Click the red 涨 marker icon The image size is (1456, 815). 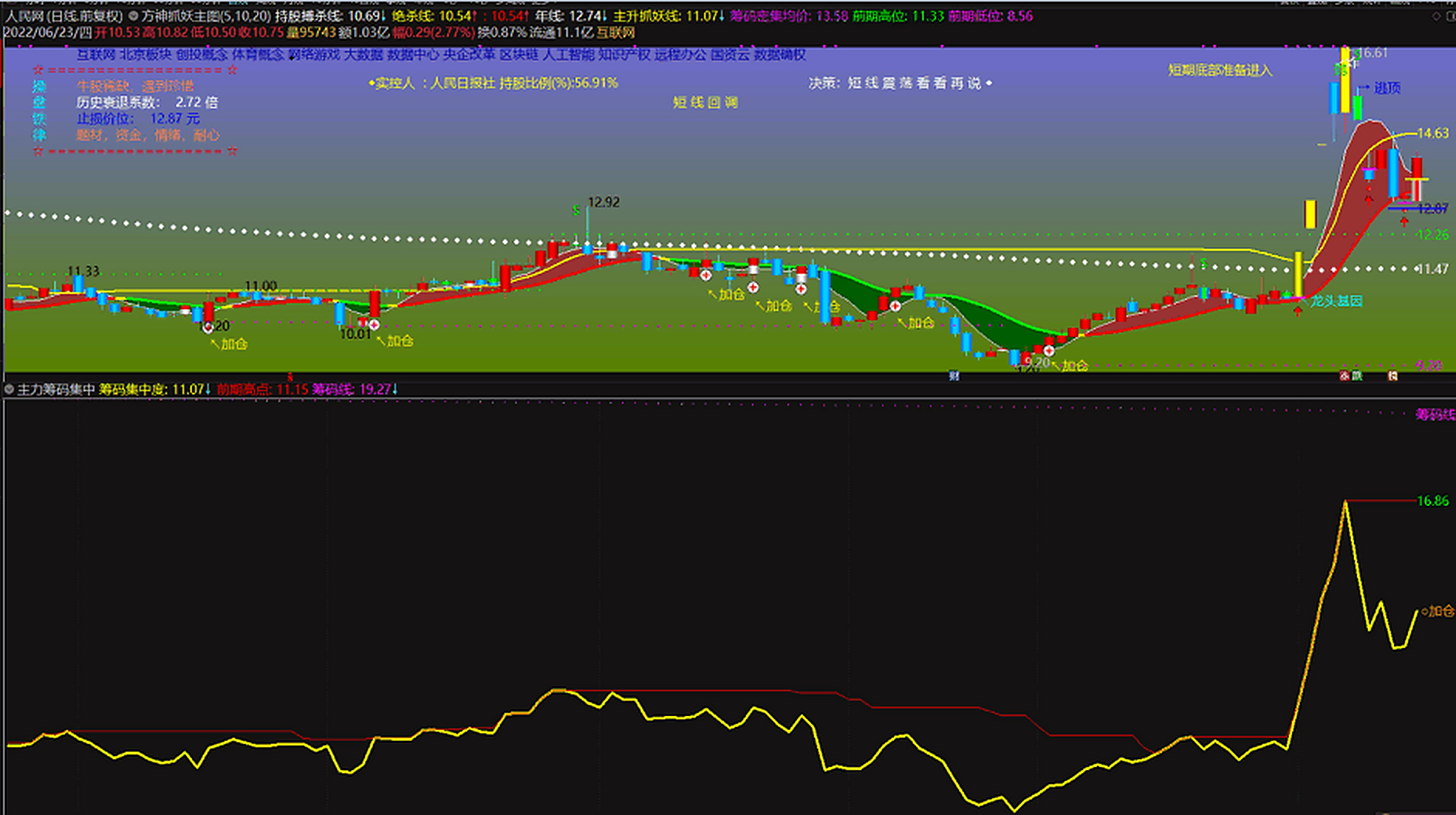tap(1345, 376)
